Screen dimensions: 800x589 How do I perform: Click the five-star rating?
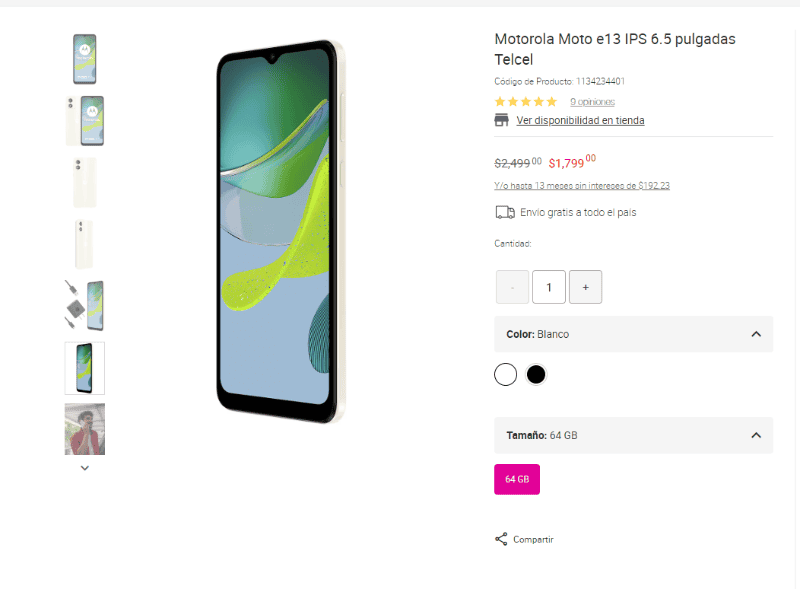(526, 102)
